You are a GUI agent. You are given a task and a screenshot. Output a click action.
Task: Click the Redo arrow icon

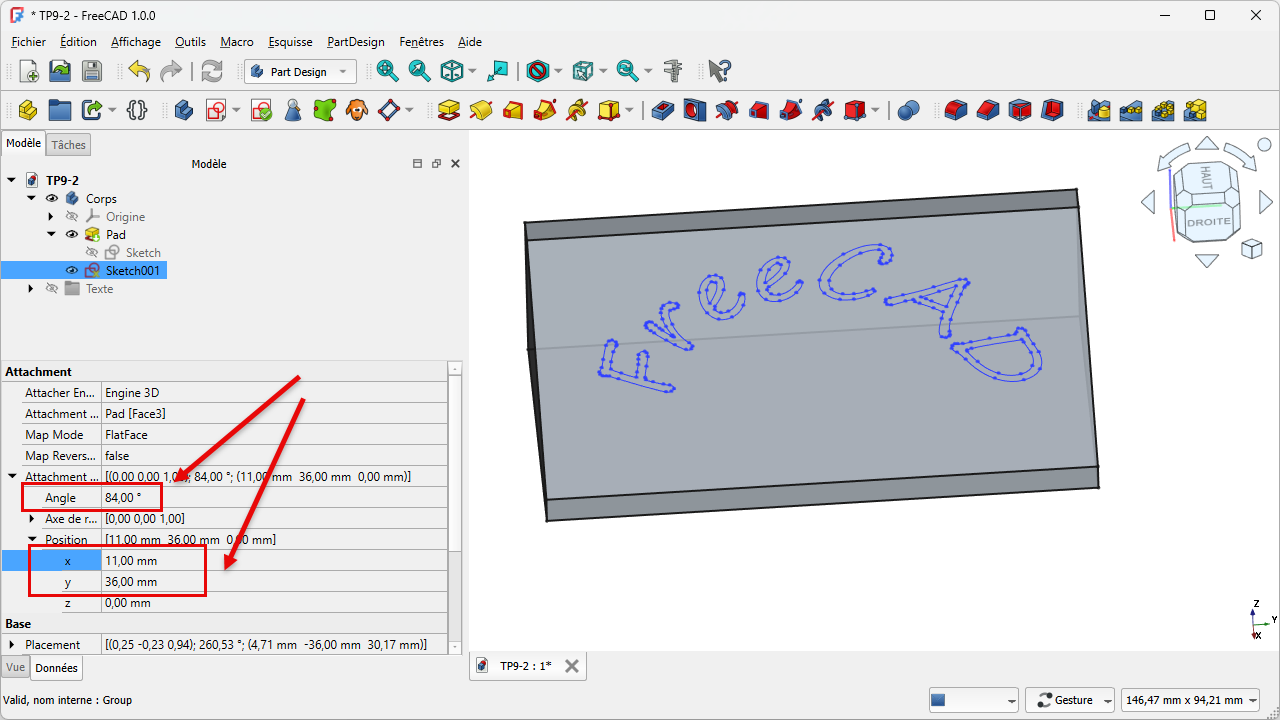(x=171, y=71)
